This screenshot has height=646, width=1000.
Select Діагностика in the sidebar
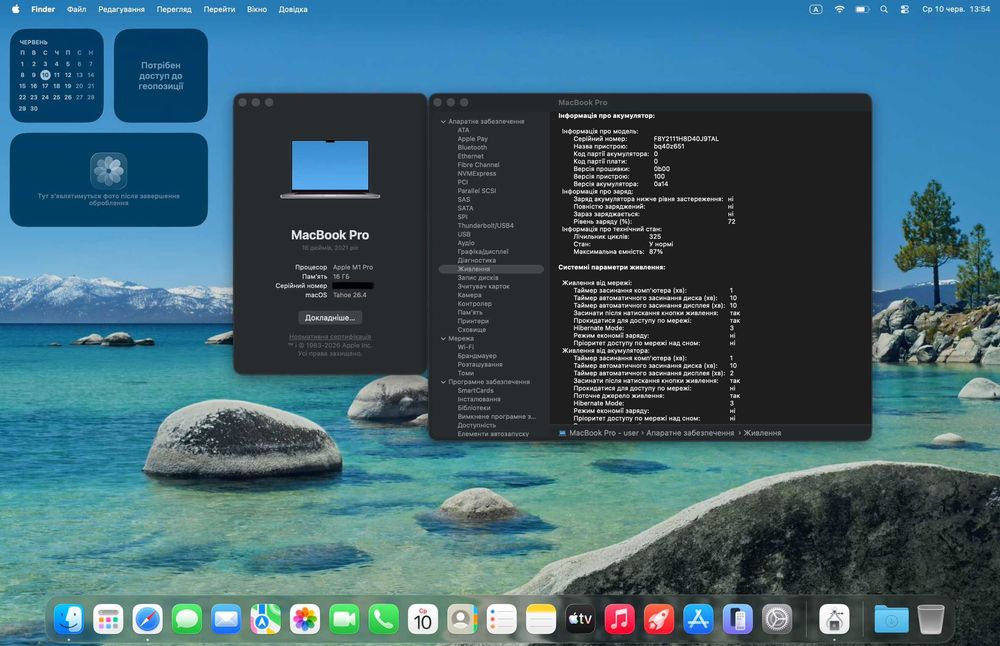(x=476, y=260)
